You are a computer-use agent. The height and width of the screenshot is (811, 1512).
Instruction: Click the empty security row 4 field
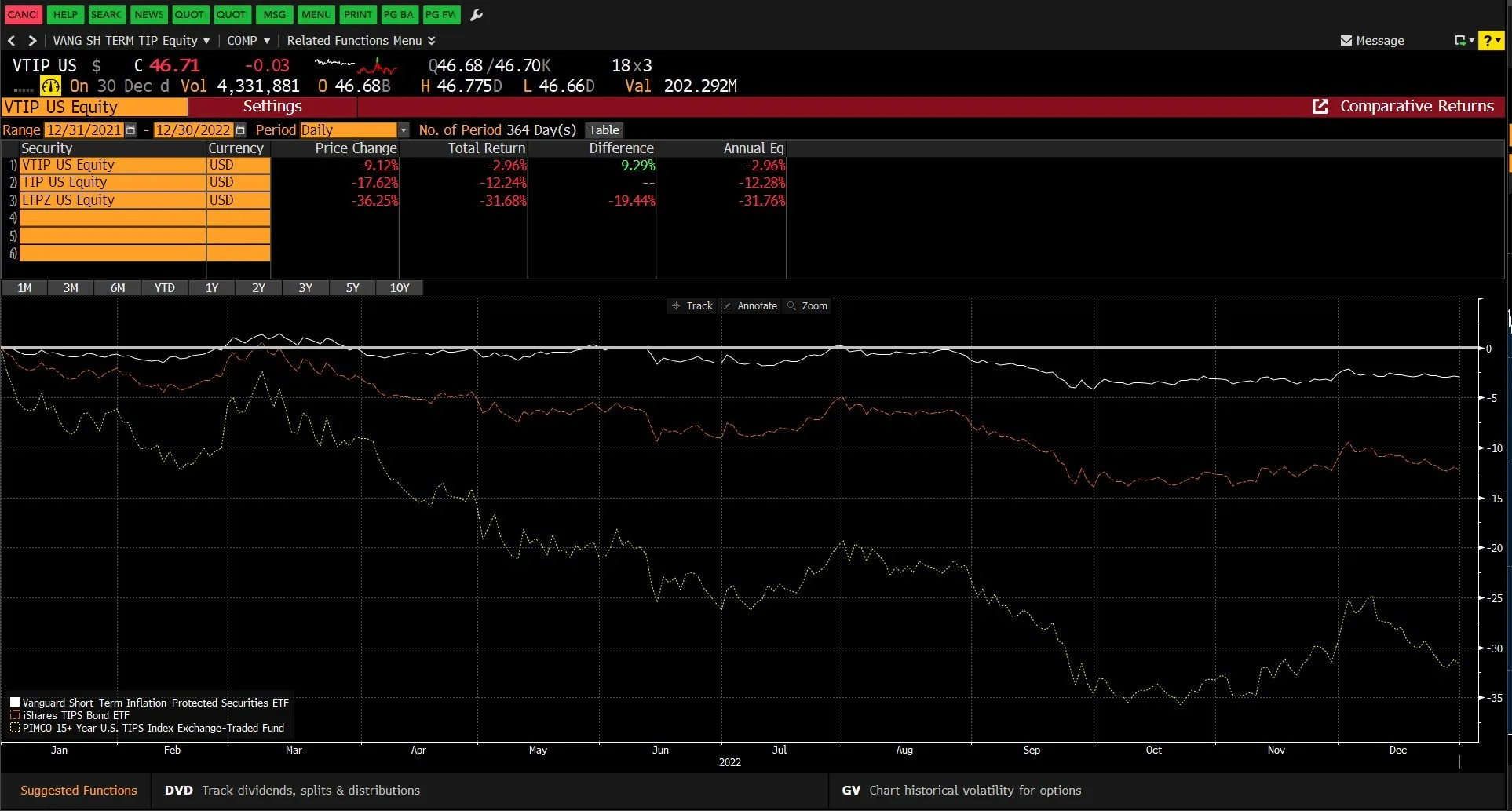112,218
